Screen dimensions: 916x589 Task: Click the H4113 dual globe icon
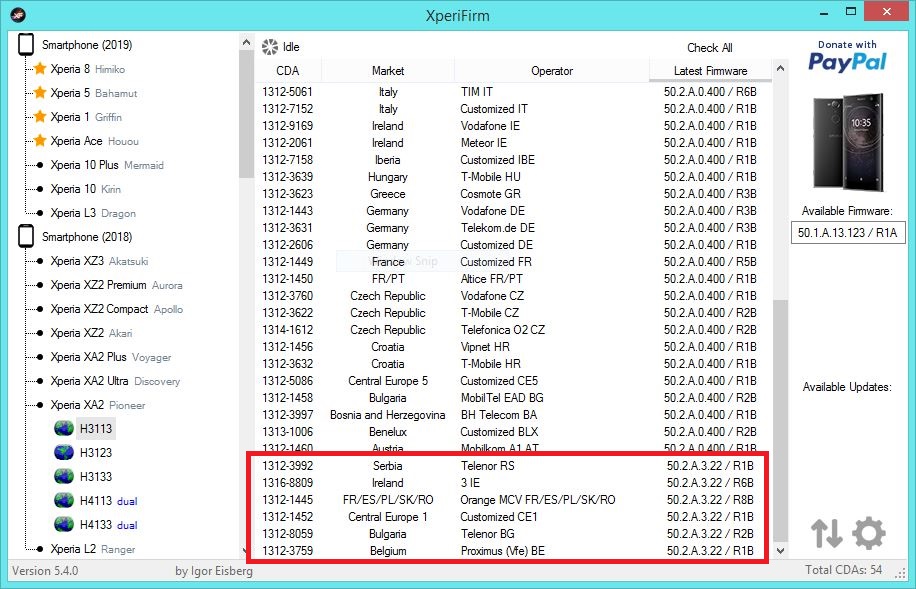pos(64,501)
